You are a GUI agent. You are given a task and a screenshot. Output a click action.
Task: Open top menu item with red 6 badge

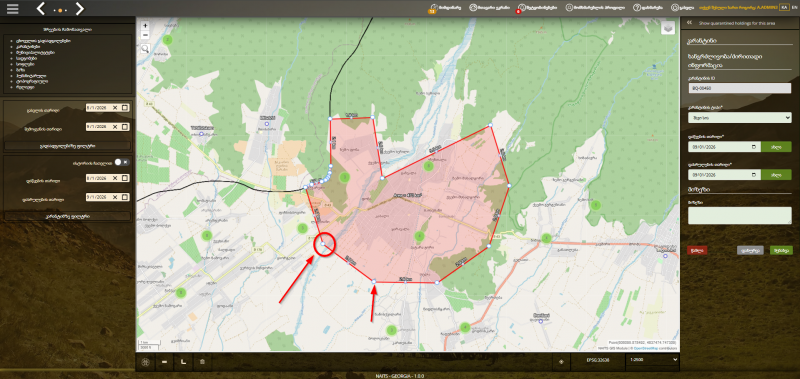tap(537, 8)
